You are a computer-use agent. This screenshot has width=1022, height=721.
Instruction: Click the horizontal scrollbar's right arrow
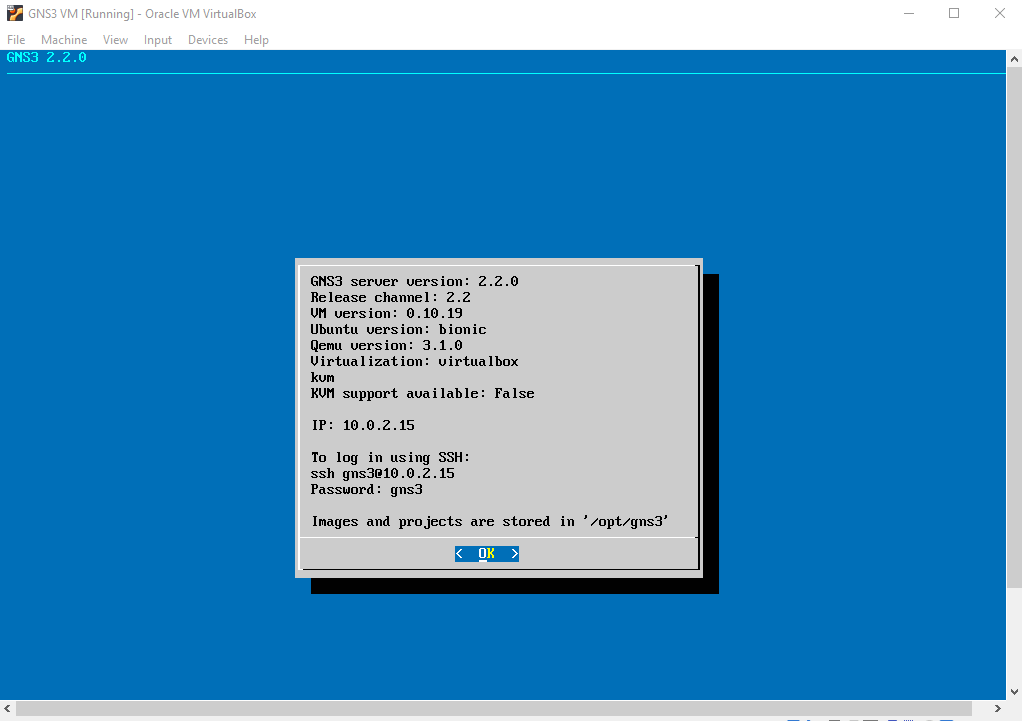[997, 708]
